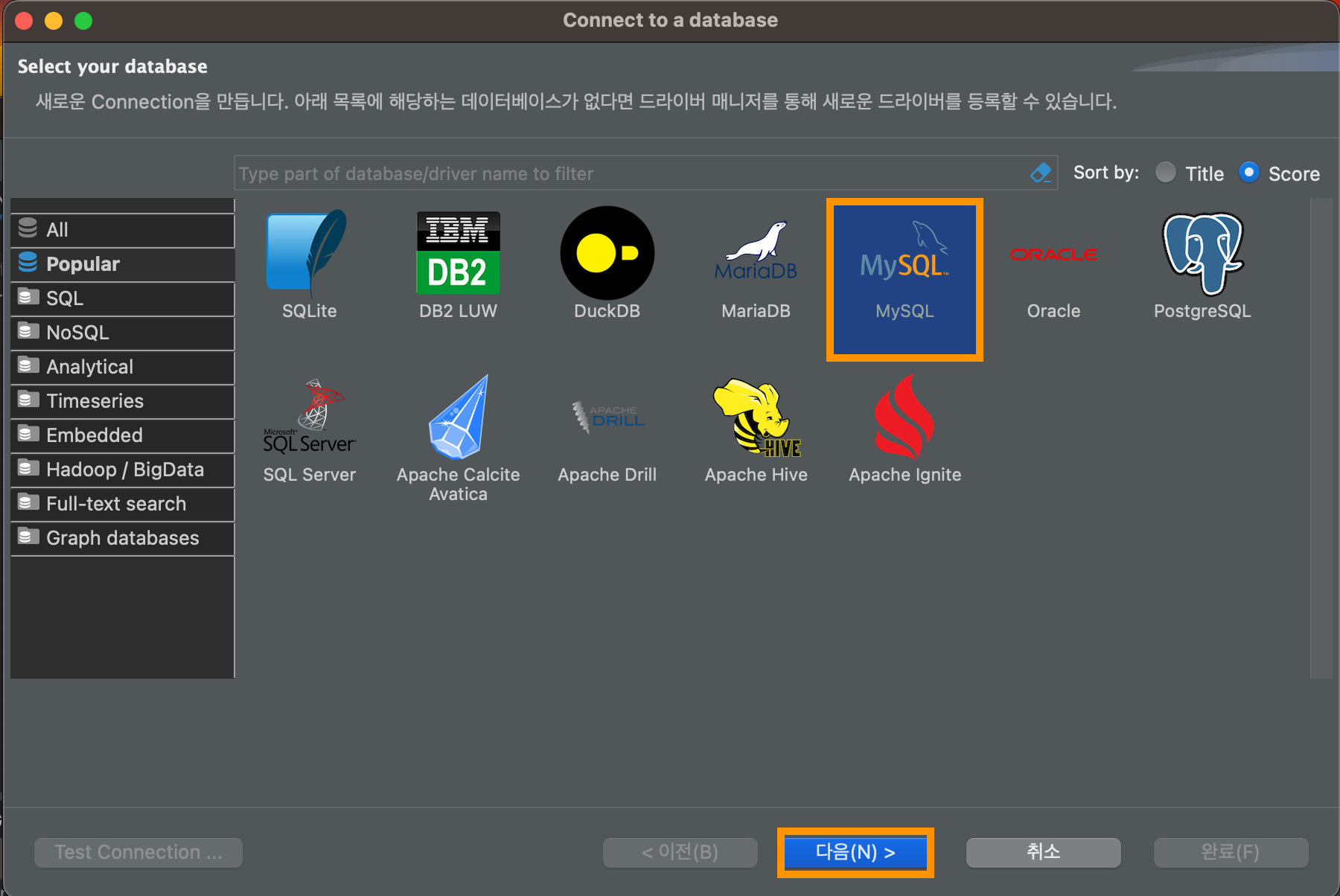Choose the Apache Calcite Avatica crystal icon
The width and height of the screenshot is (1340, 896).
pyautogui.click(x=458, y=417)
